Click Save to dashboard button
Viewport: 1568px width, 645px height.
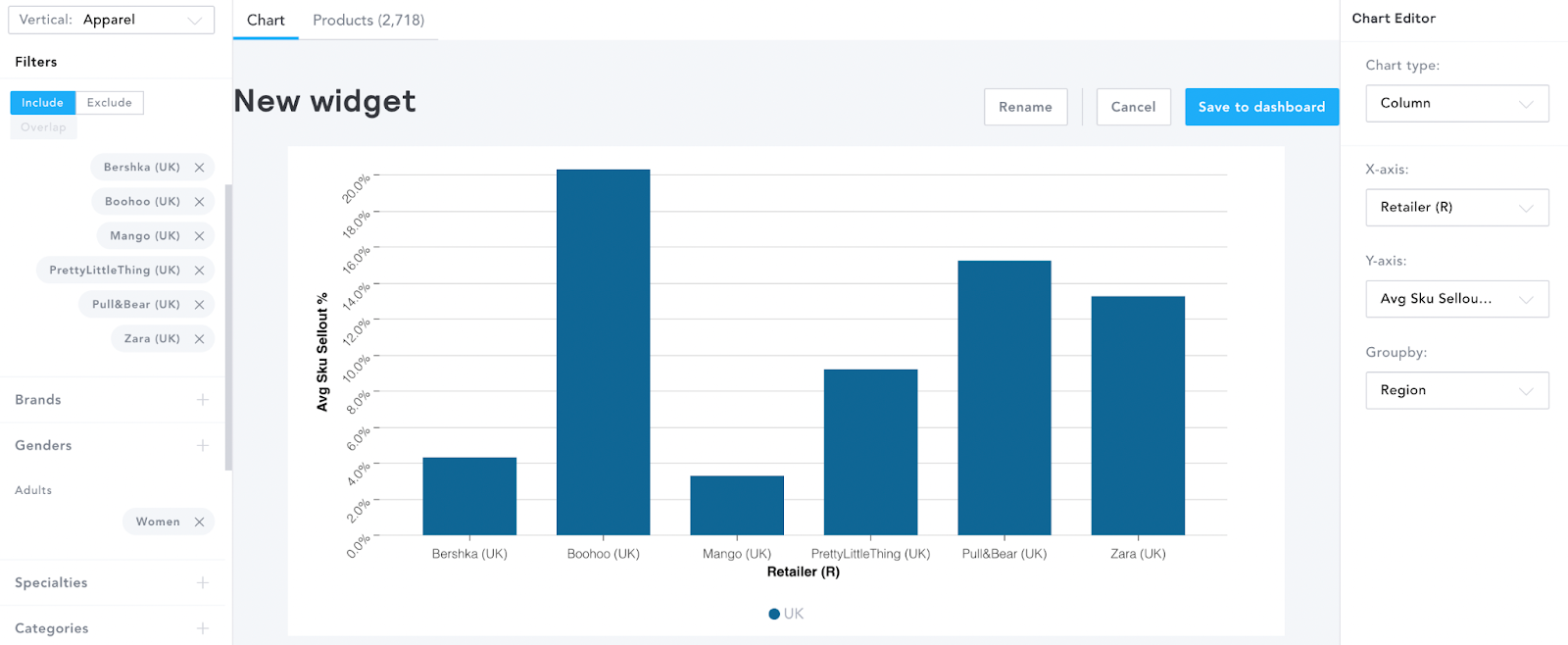click(x=1261, y=107)
